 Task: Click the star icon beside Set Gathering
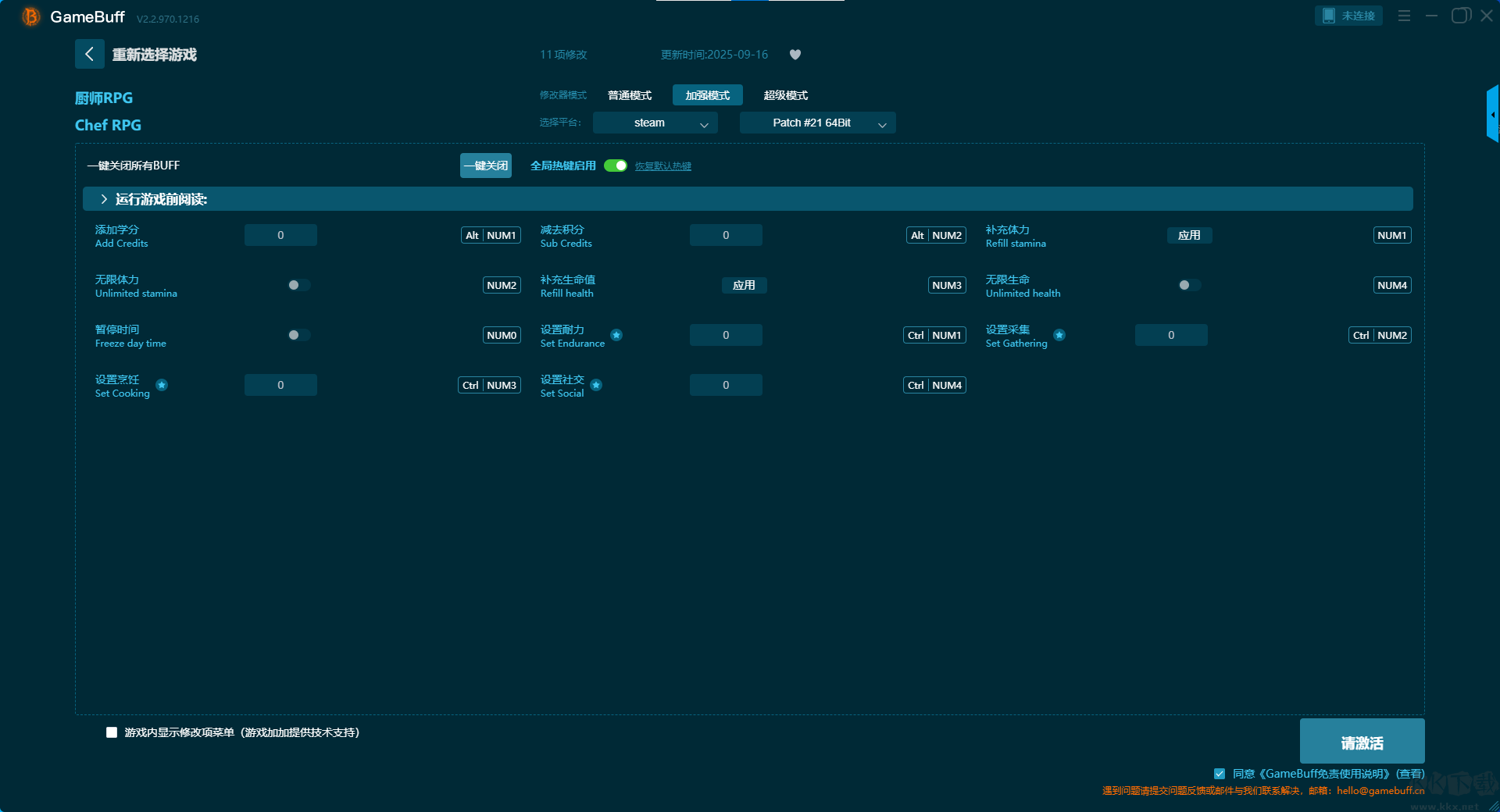pos(1059,335)
